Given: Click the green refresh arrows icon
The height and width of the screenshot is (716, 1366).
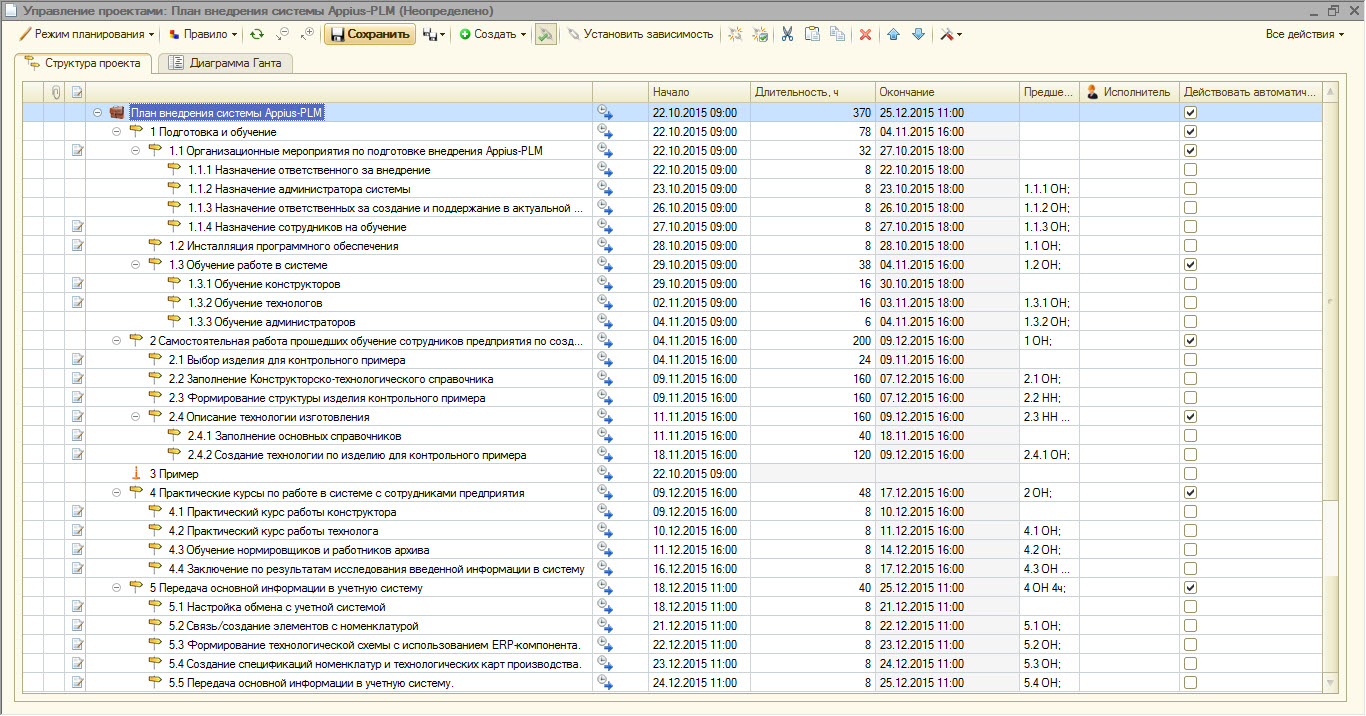Looking at the screenshot, I should coord(257,34).
